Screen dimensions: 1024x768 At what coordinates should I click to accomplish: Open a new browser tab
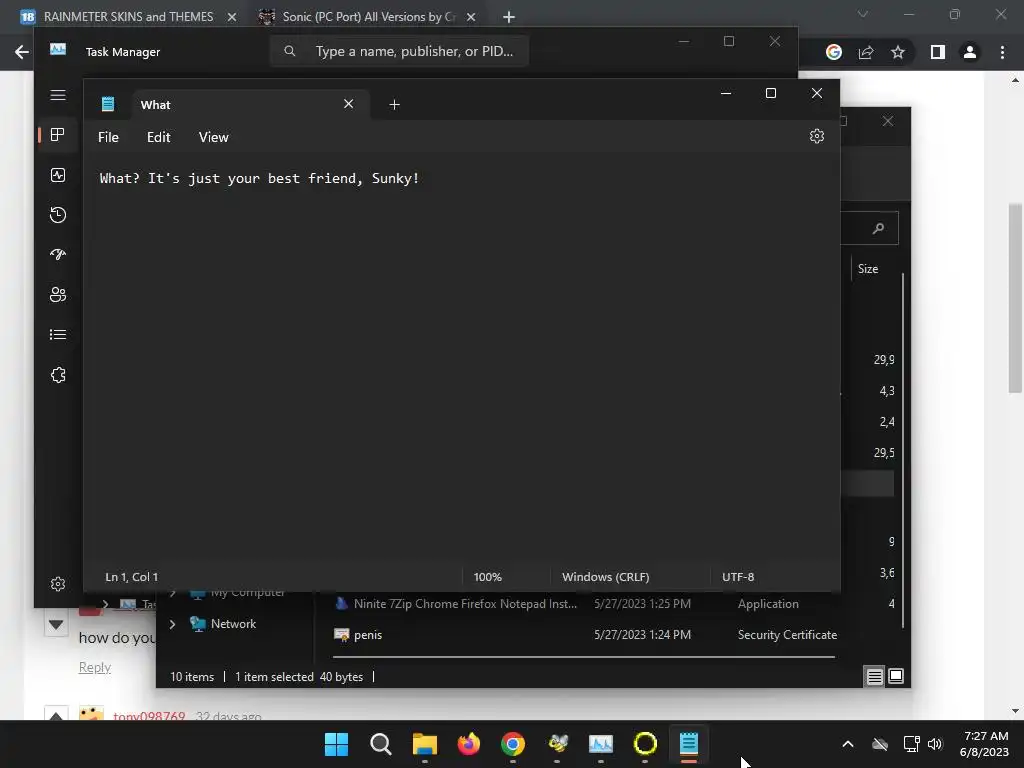click(x=509, y=17)
